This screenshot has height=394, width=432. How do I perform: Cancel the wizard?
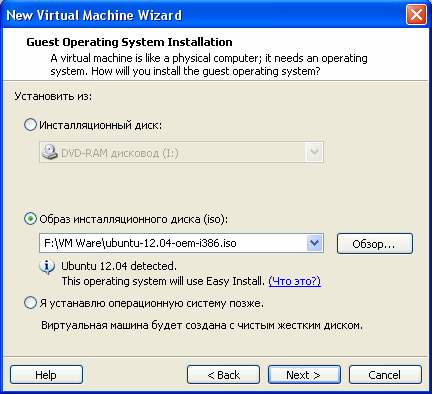coord(385,375)
